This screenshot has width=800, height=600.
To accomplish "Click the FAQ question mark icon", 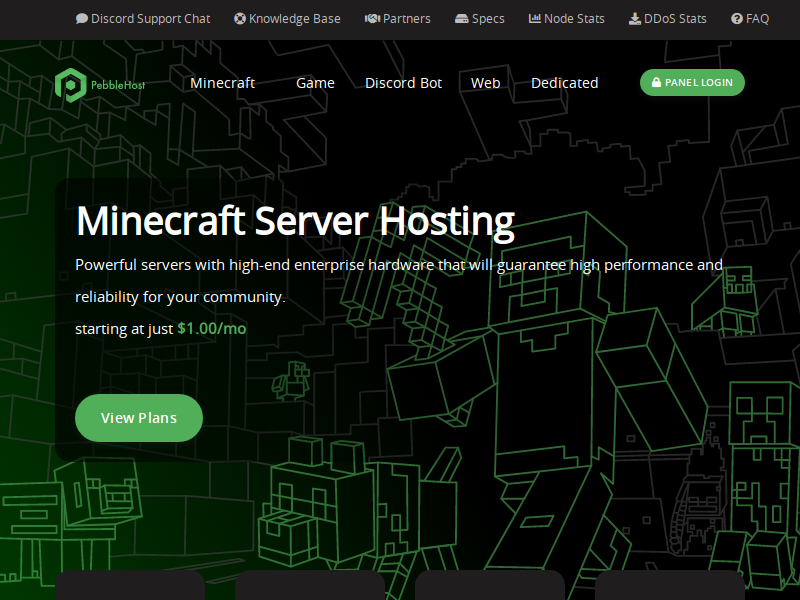I will [x=737, y=19].
